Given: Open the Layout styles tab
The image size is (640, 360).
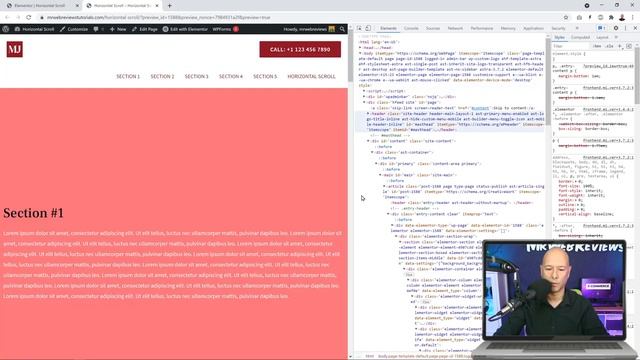Looking at the screenshot, I should click(x=602, y=37).
